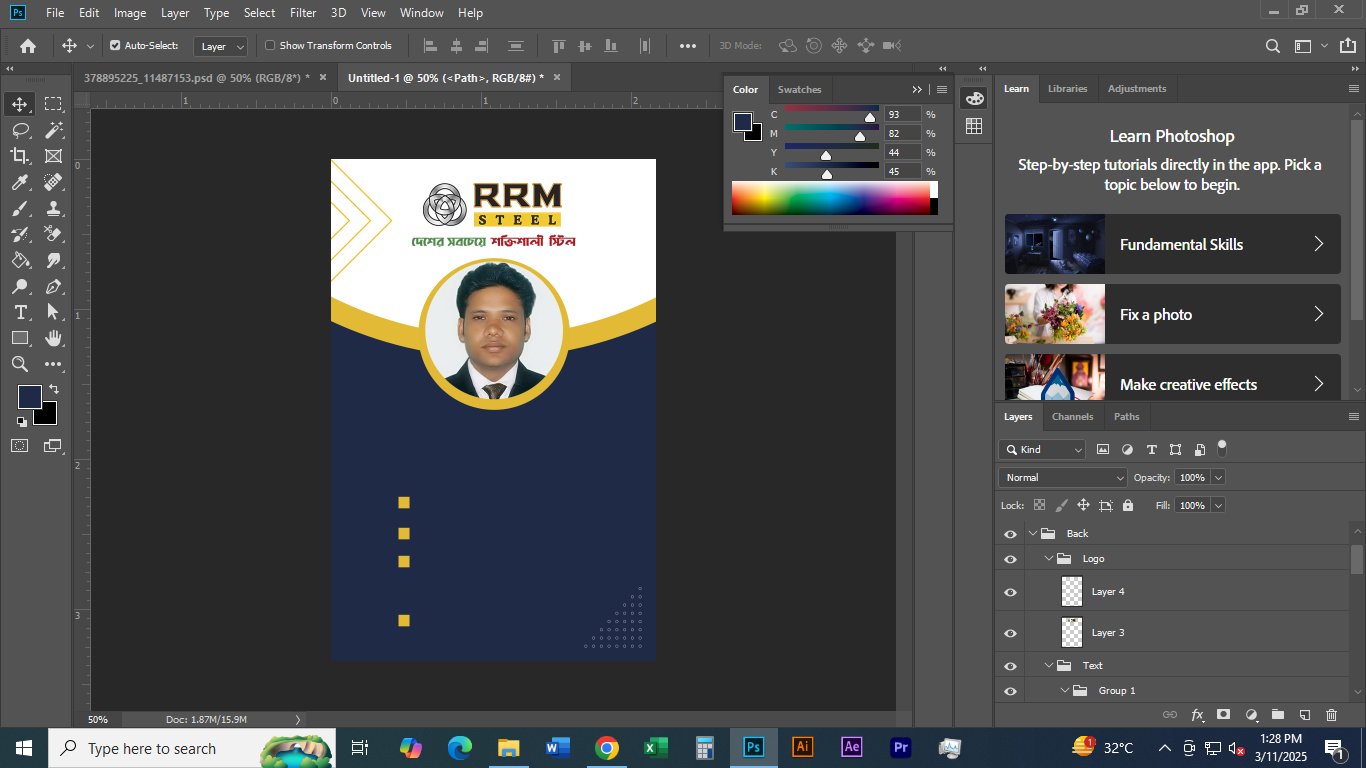Open the Image menu

[130, 13]
